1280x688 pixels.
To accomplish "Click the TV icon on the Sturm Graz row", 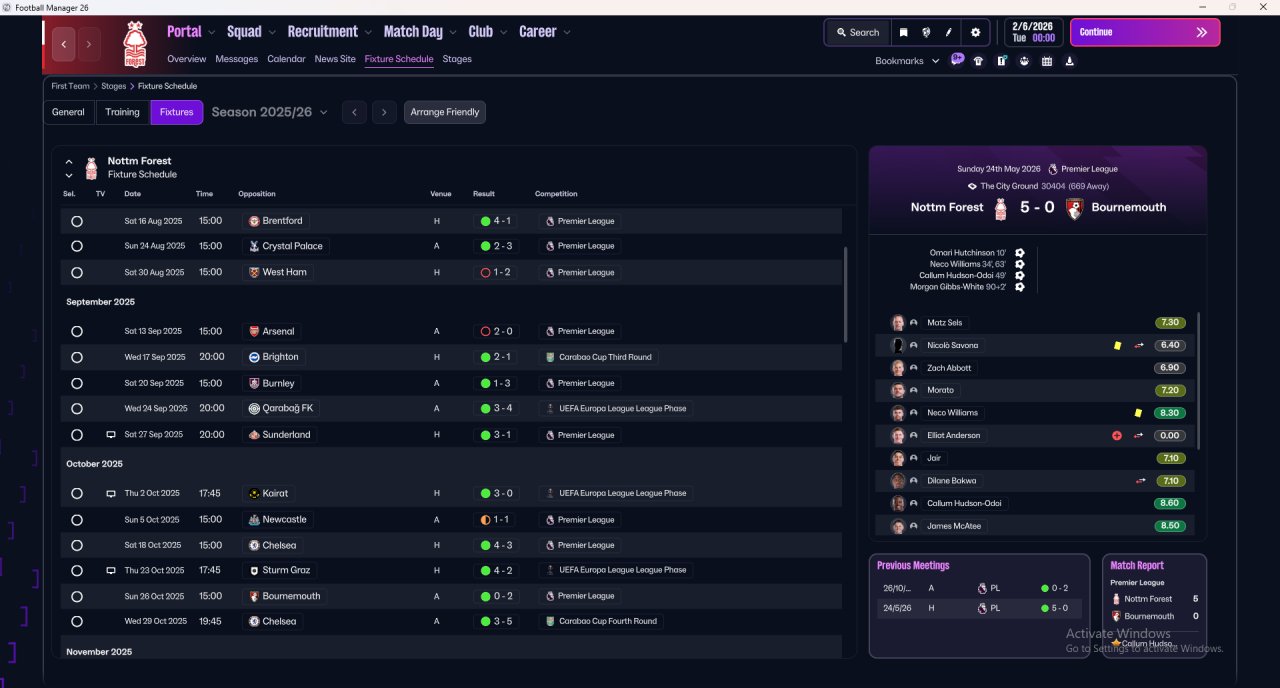I will tap(111, 570).
